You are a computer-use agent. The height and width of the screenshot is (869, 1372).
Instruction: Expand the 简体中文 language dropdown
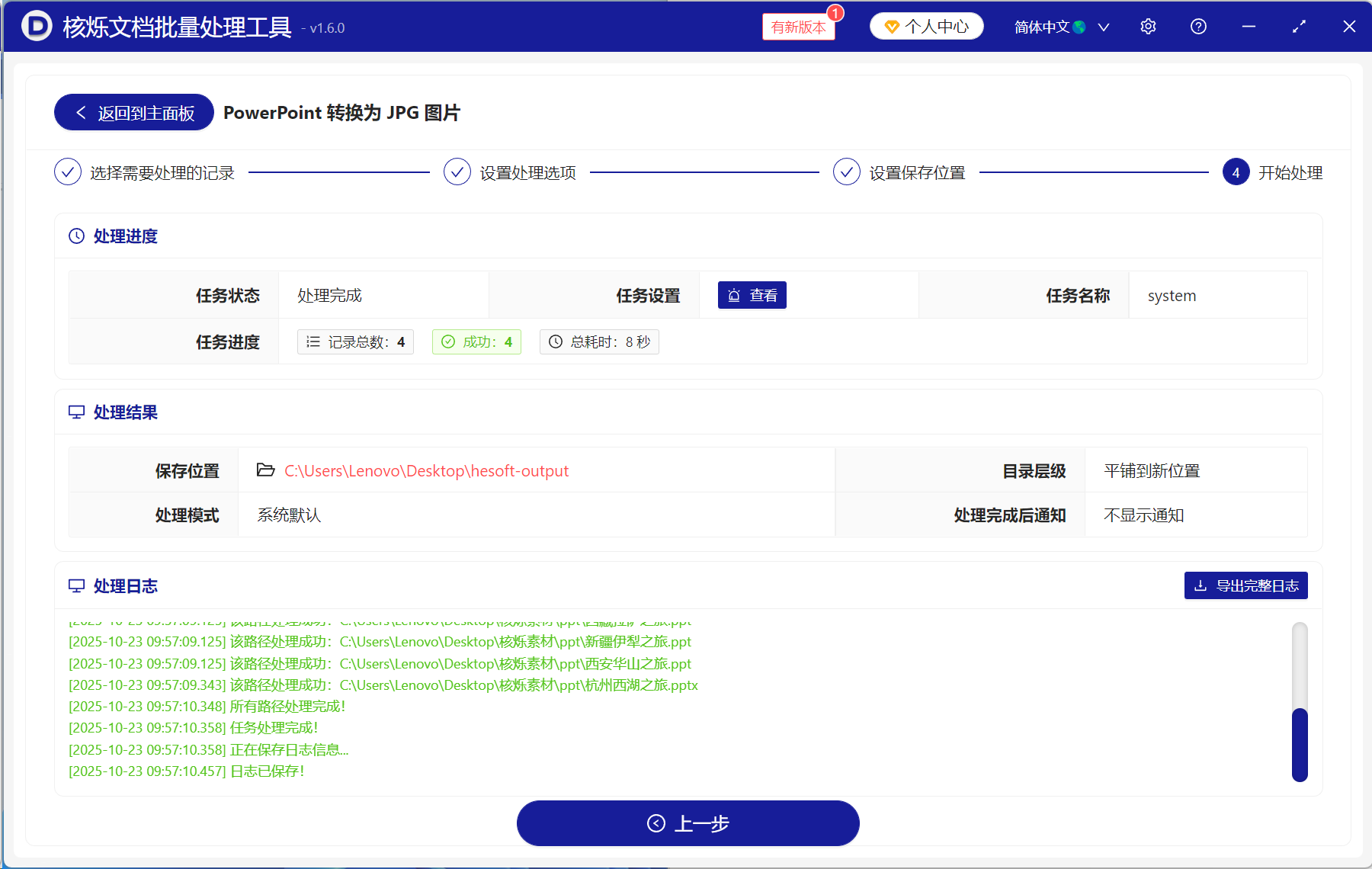(1103, 27)
